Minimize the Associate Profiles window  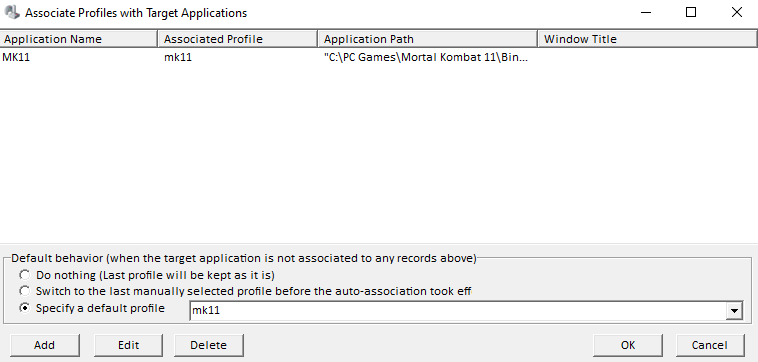646,13
